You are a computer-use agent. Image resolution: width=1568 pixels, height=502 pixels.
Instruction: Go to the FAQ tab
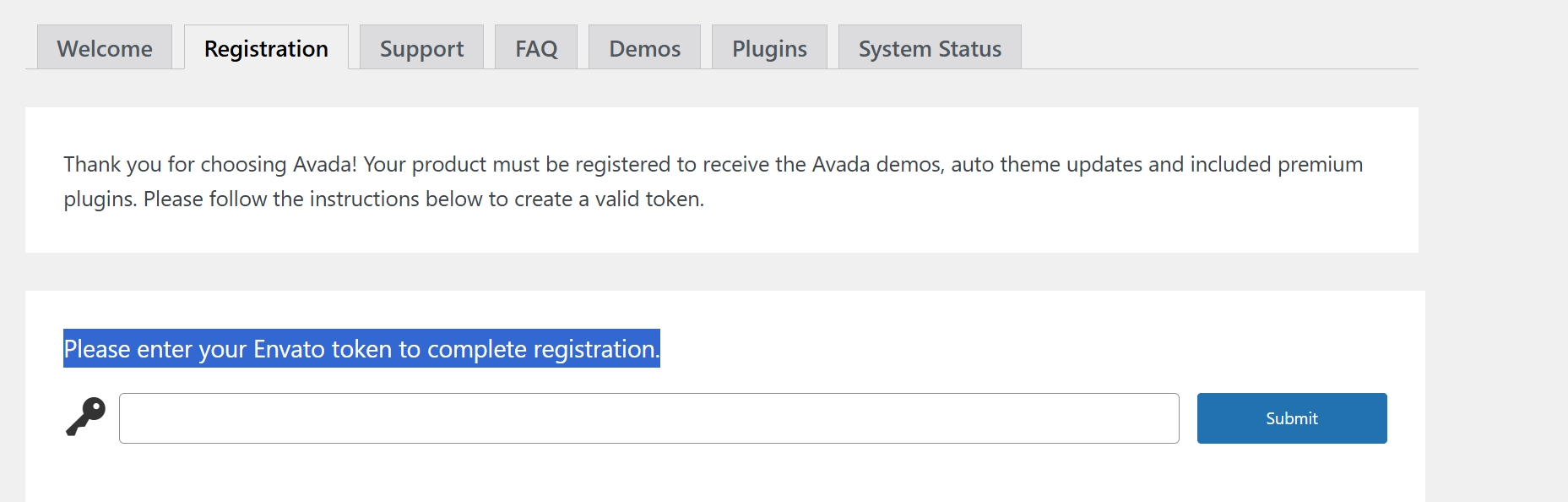pyautogui.click(x=536, y=48)
